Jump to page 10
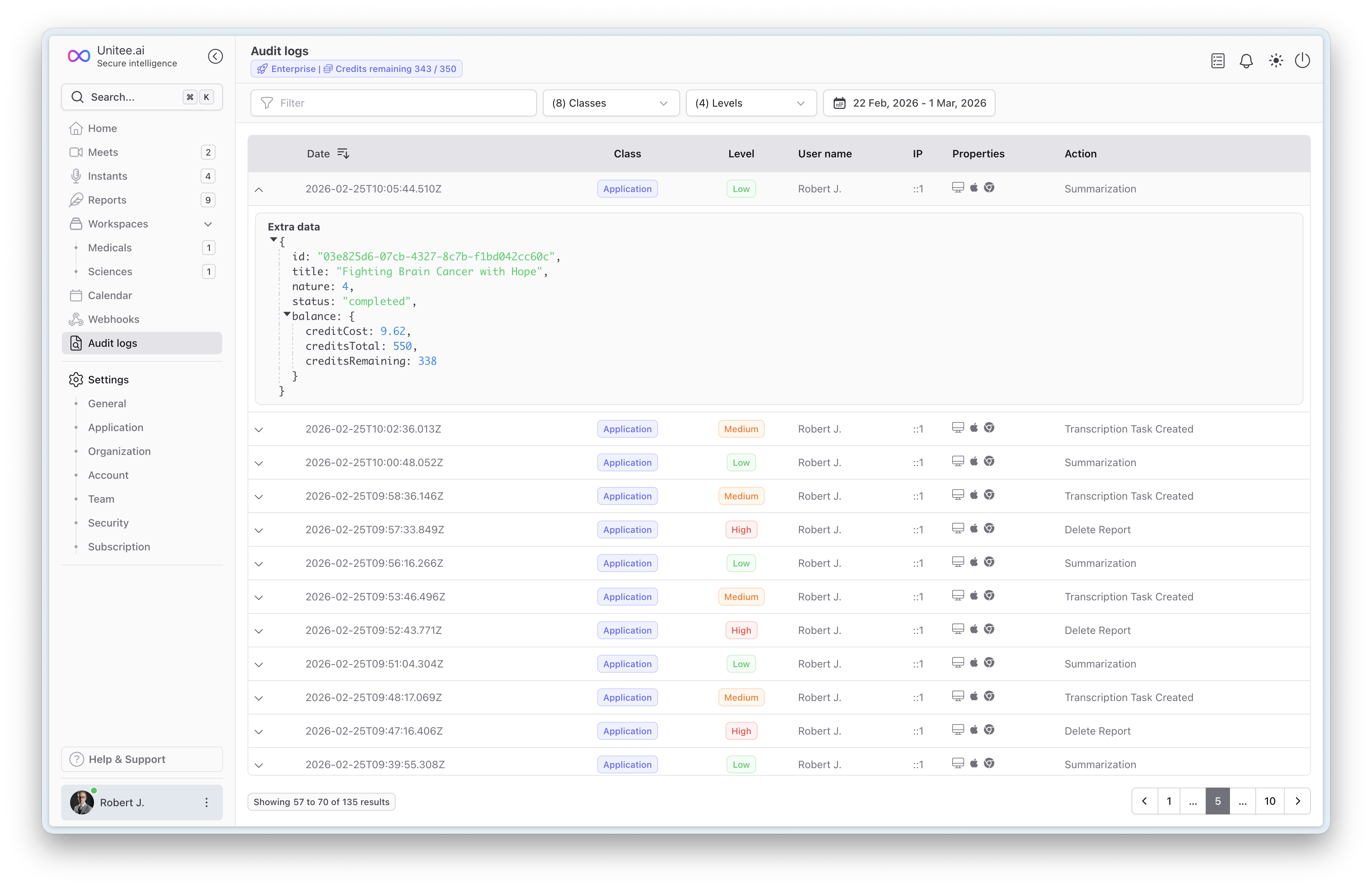The width and height of the screenshot is (1372, 889). click(1270, 801)
